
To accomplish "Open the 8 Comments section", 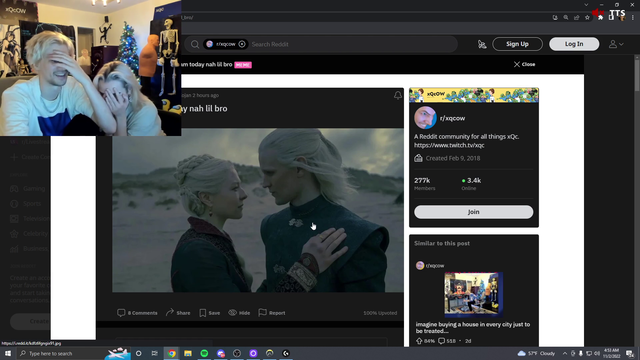I will 137,313.
